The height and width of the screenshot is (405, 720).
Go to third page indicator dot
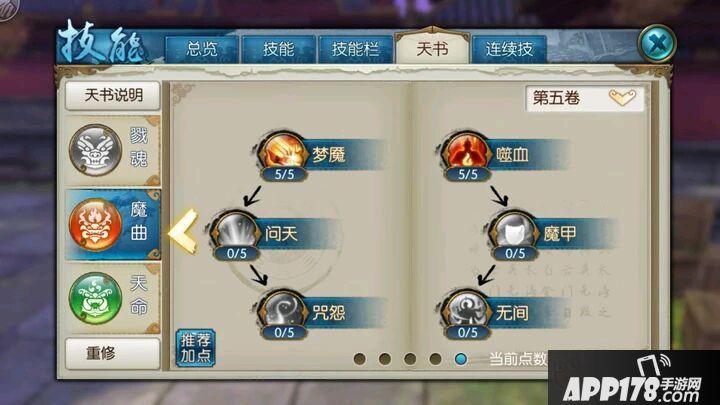click(410, 359)
